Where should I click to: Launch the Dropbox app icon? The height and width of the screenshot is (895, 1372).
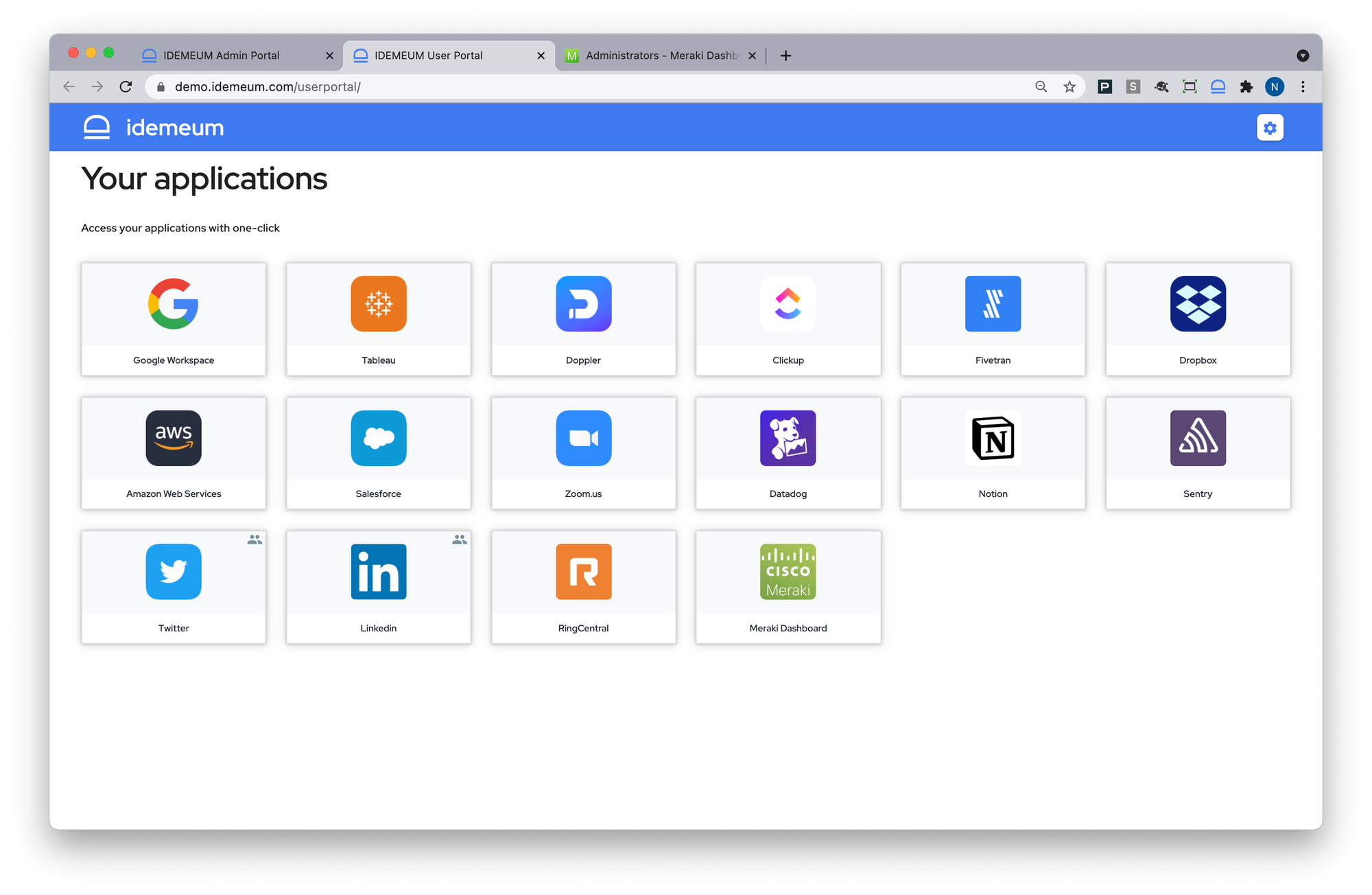click(x=1198, y=303)
